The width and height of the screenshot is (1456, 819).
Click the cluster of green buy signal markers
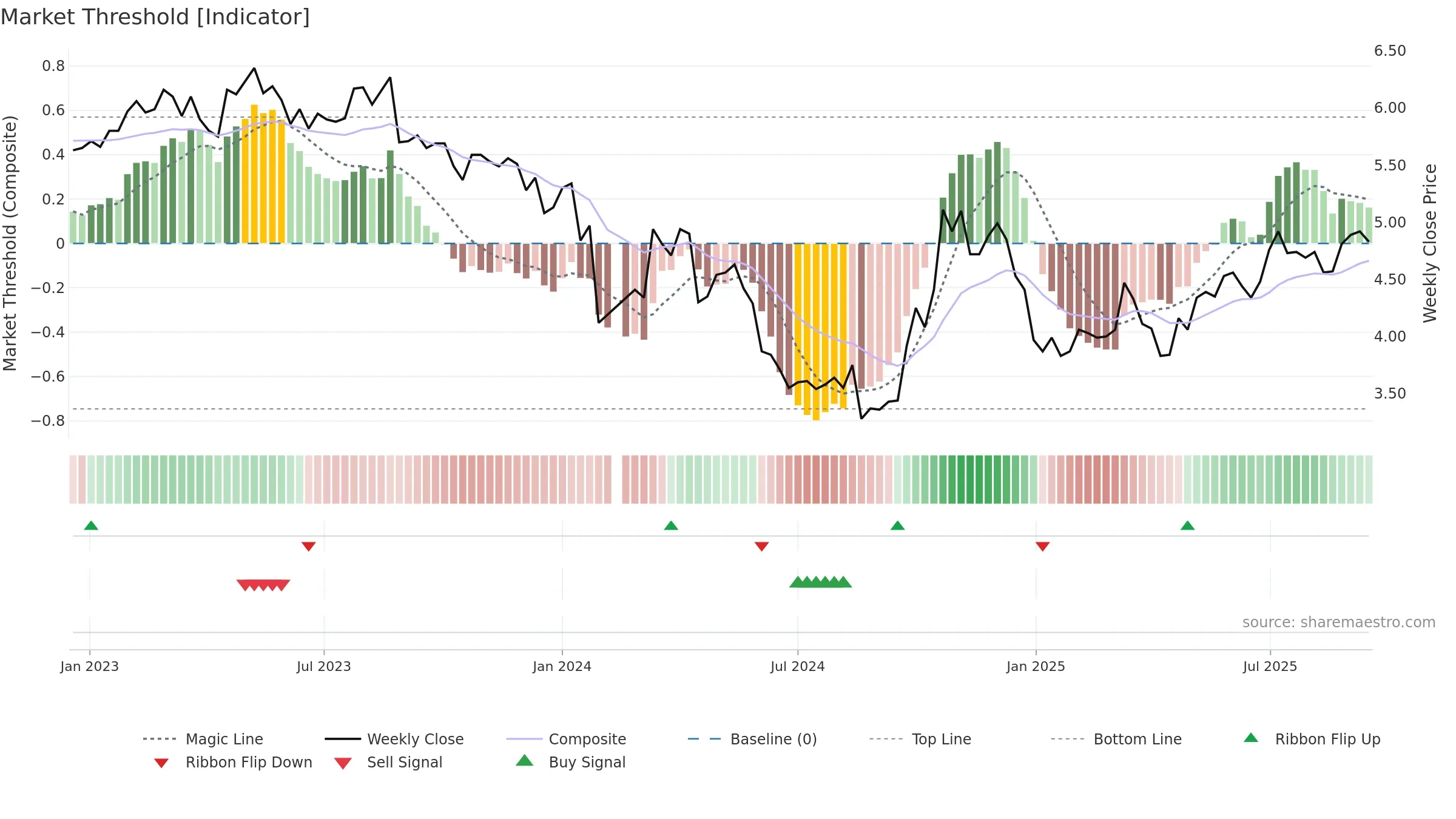(x=821, y=582)
